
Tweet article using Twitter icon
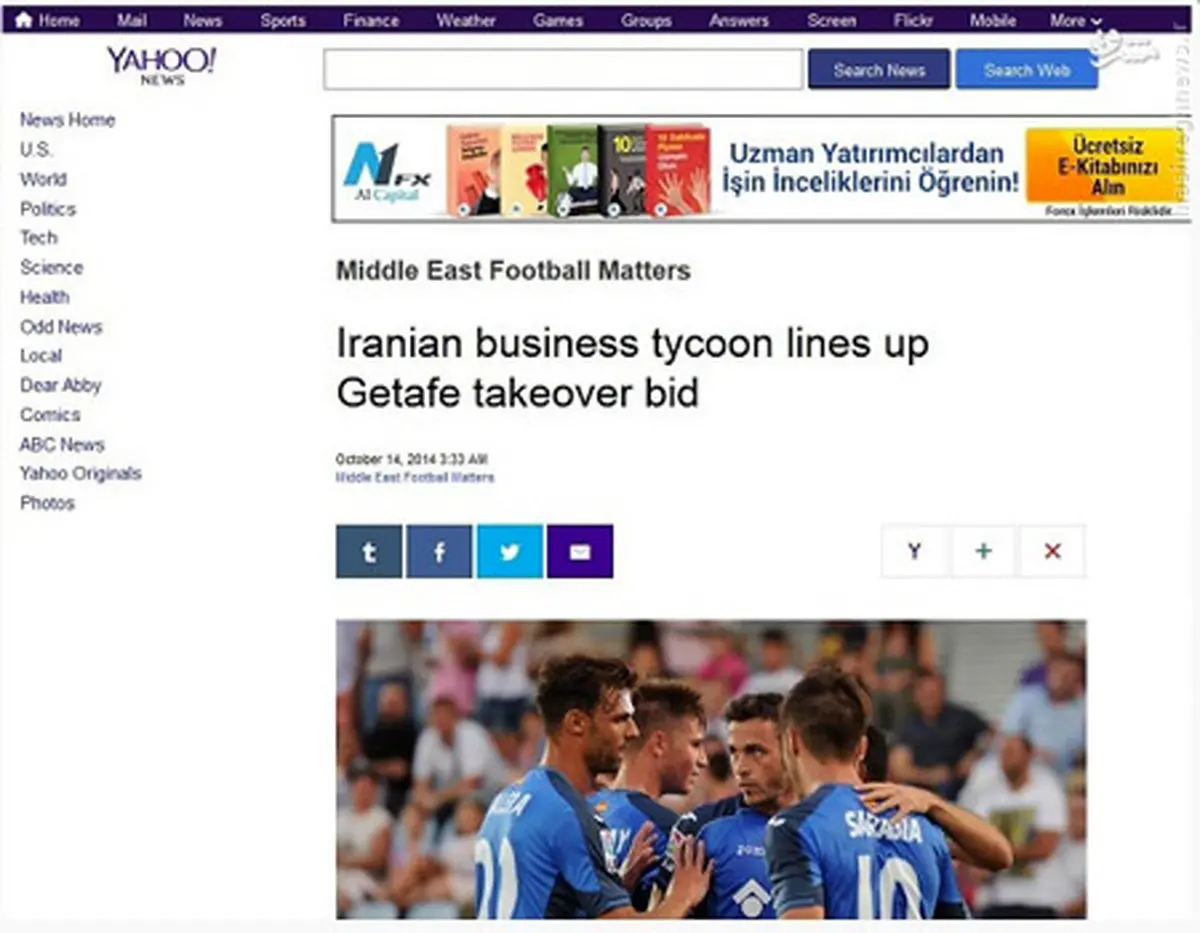510,551
